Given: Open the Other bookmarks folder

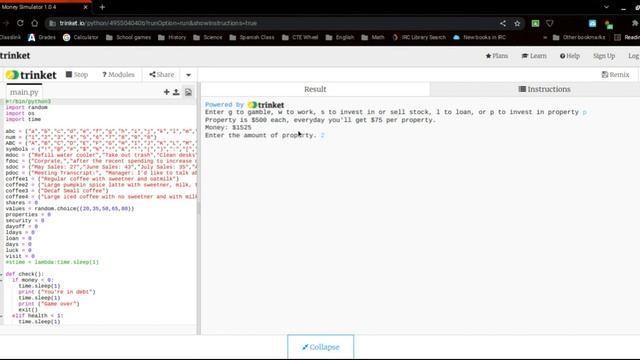Looking at the screenshot, I should pos(579,37).
